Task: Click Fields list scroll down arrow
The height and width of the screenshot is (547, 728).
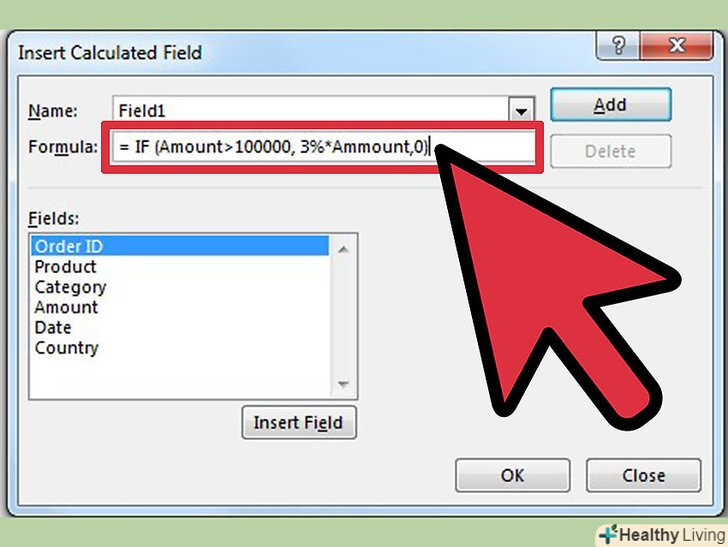Action: 343,384
